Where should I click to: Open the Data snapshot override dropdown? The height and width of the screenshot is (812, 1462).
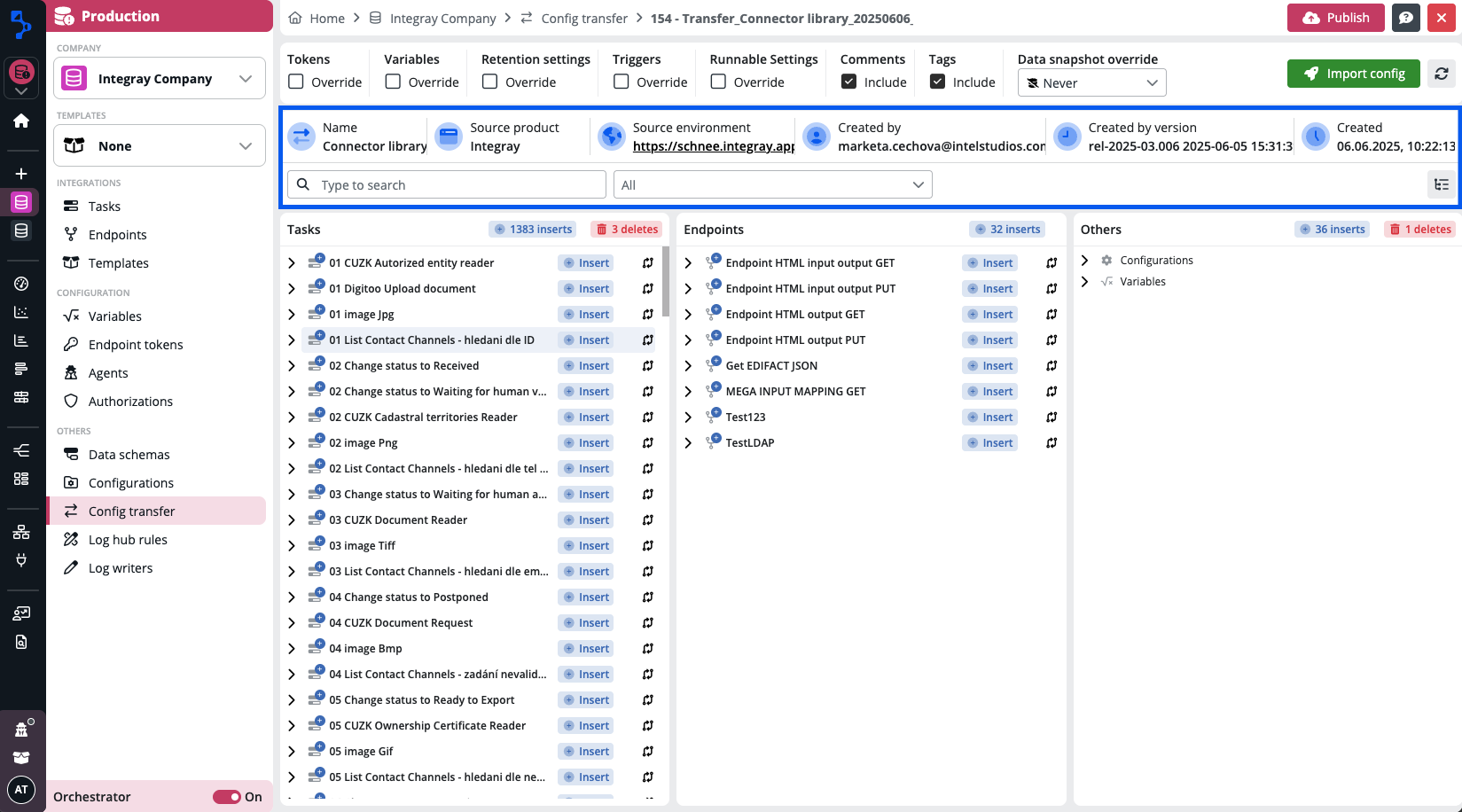point(1091,82)
